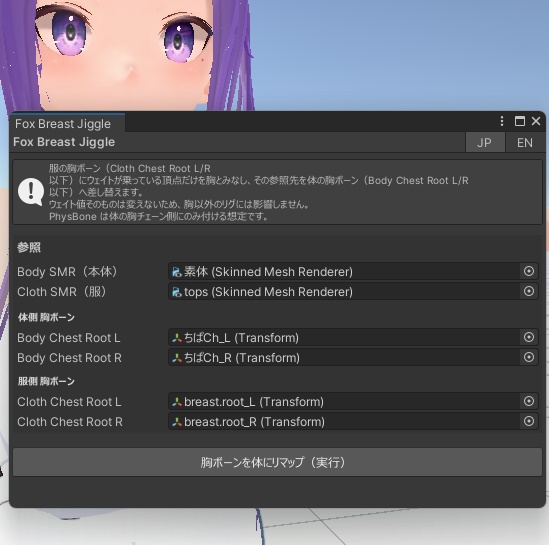
Task: Click the breast.root_R Transform field
Action: [x=353, y=422]
